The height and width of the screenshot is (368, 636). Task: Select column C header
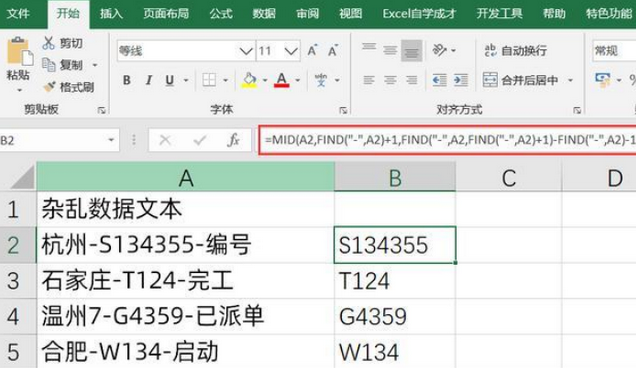click(x=509, y=178)
